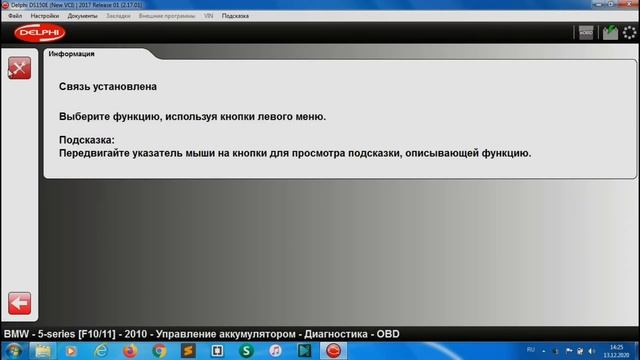The height and width of the screenshot is (360, 640).
Task: Open the Настройки menu
Action: click(x=44, y=16)
